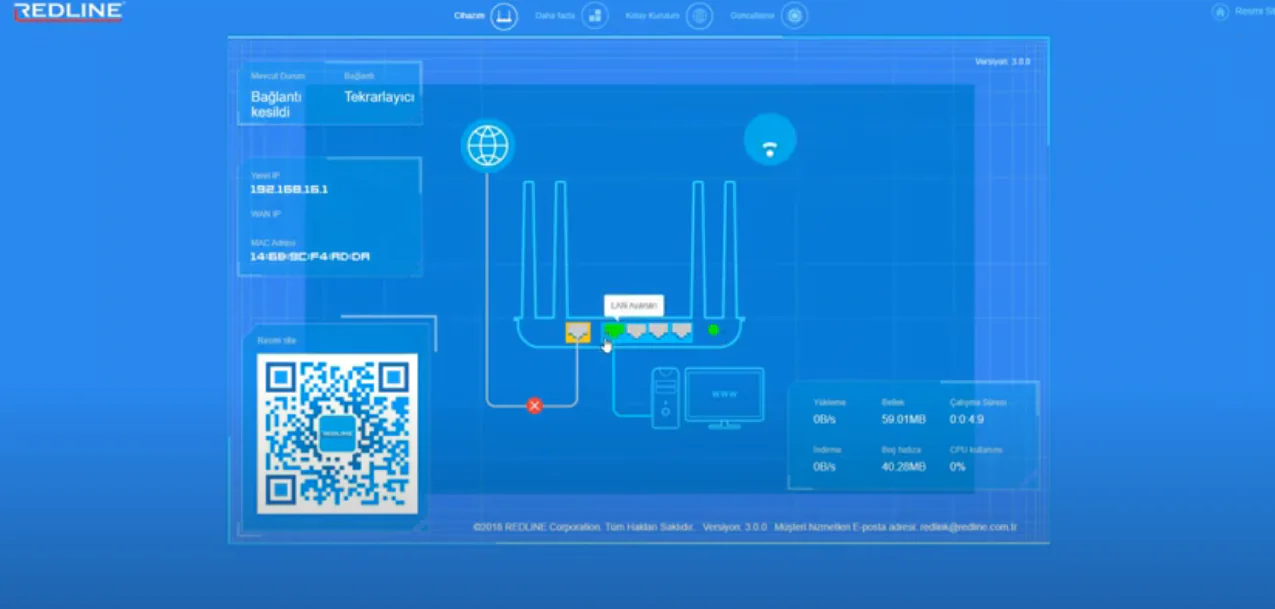The height and width of the screenshot is (609, 1275).
Task: Click the WAN IP label
Action: pyautogui.click(x=265, y=214)
